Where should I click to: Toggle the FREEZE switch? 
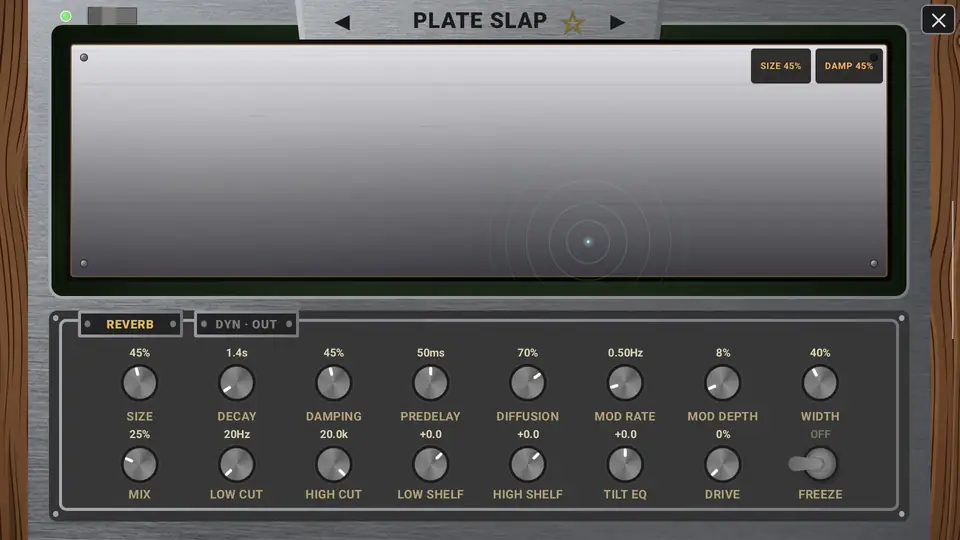coord(813,464)
